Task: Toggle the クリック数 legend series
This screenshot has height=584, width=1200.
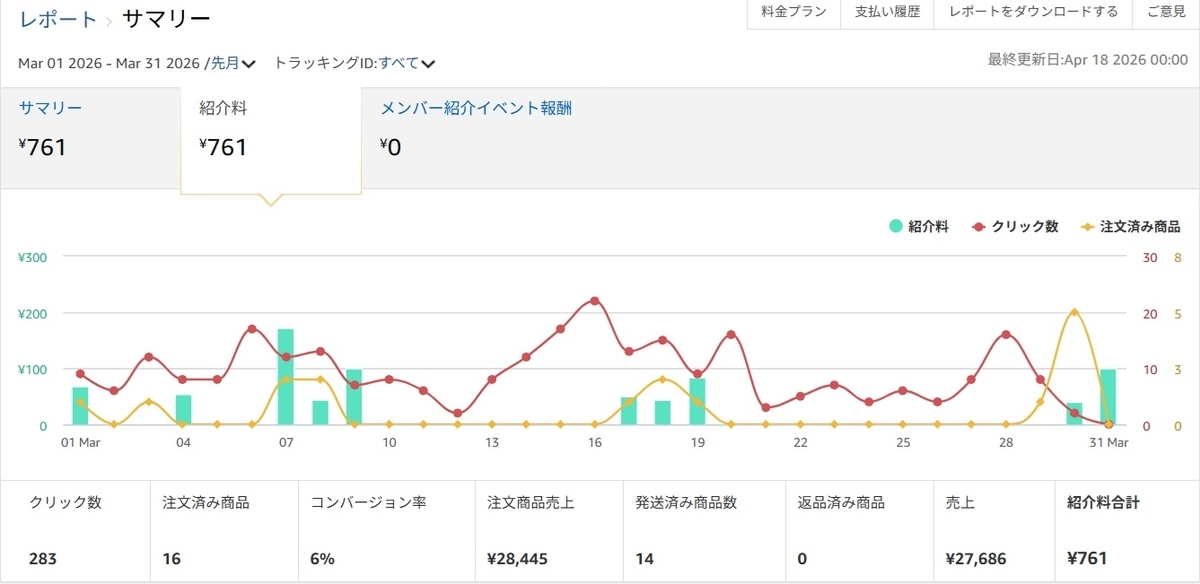Action: coord(1015,227)
